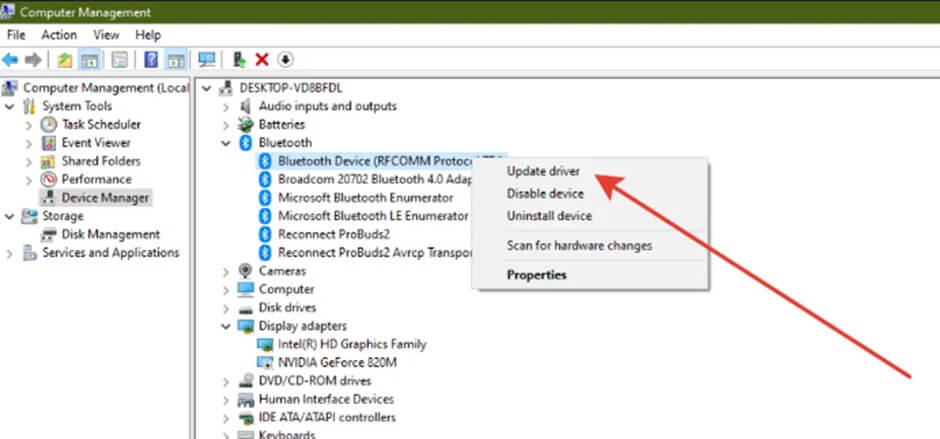This screenshot has height=439, width=940.
Task: Collapse the System Tools node
Action: pyautogui.click(x=10, y=106)
